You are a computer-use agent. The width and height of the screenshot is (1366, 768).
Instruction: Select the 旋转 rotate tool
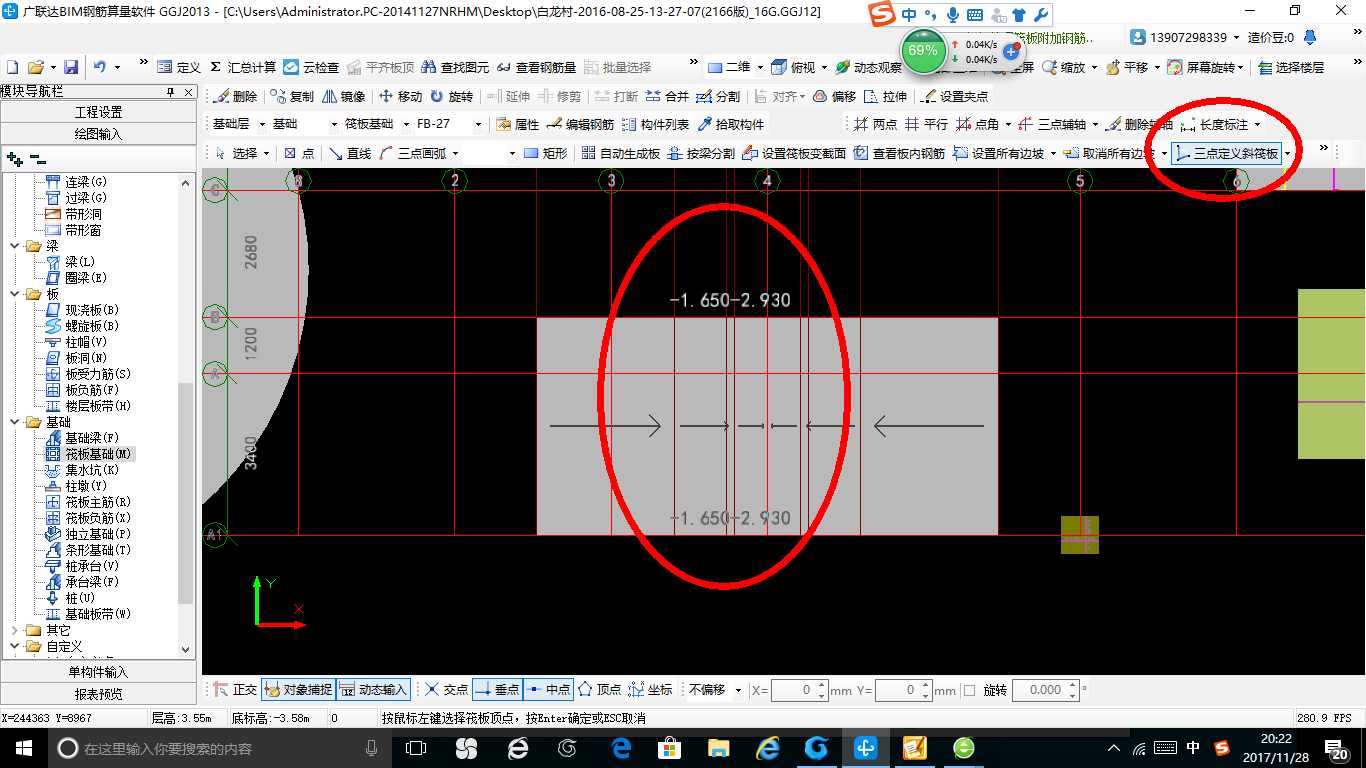pyautogui.click(x=452, y=97)
